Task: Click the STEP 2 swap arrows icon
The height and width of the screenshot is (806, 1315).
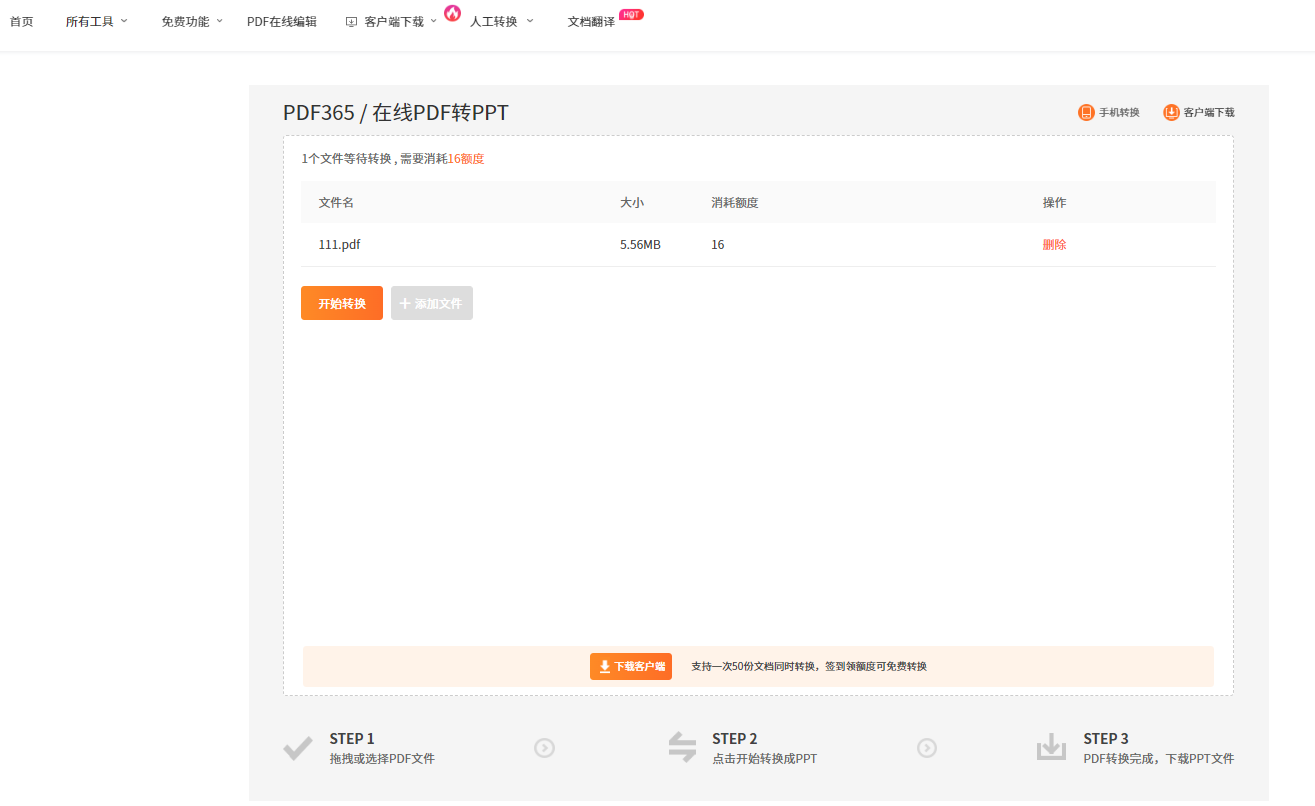Action: (x=682, y=747)
